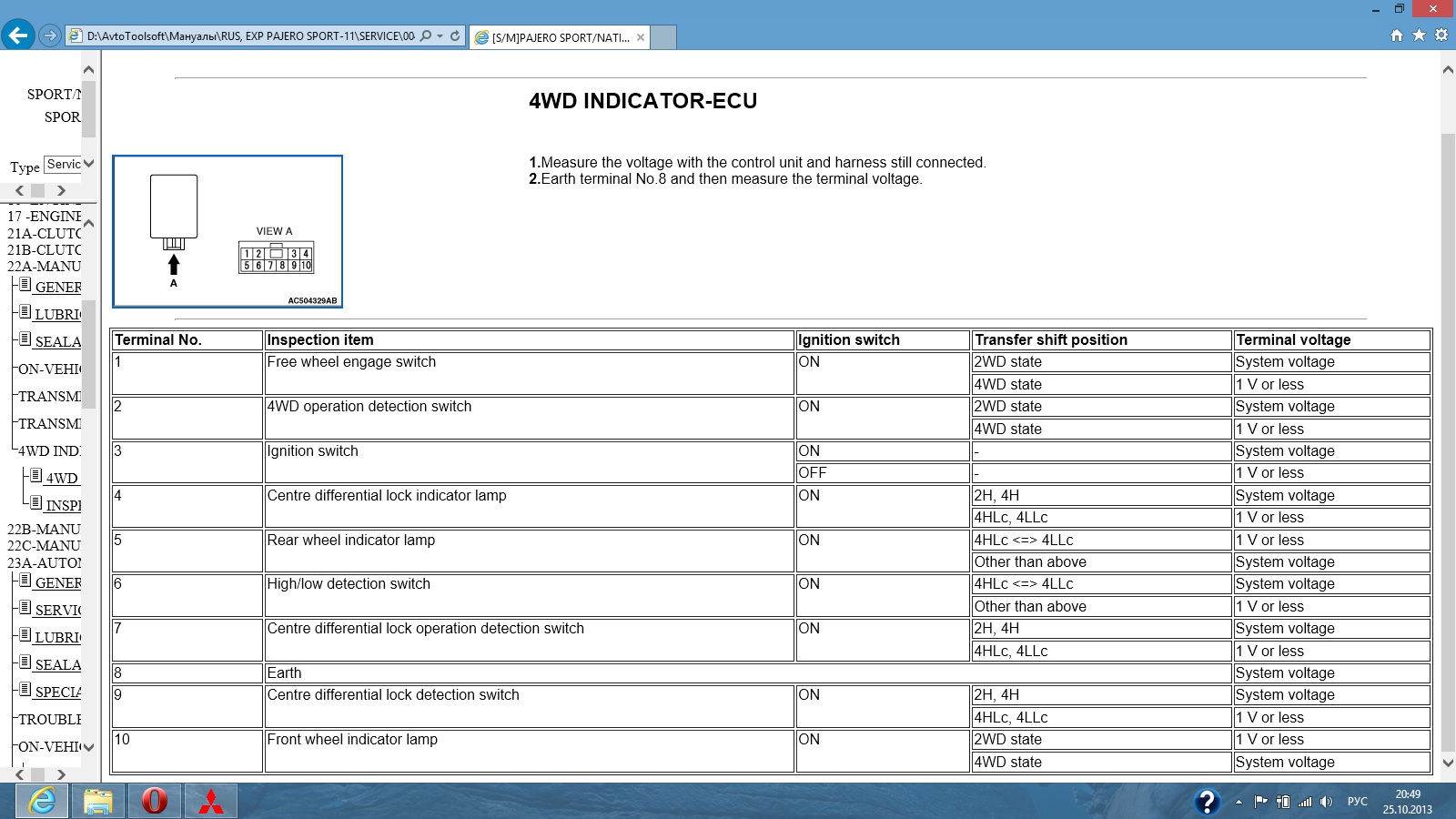The height and width of the screenshot is (819, 1456).
Task: Refresh the current manual page
Action: (455, 36)
